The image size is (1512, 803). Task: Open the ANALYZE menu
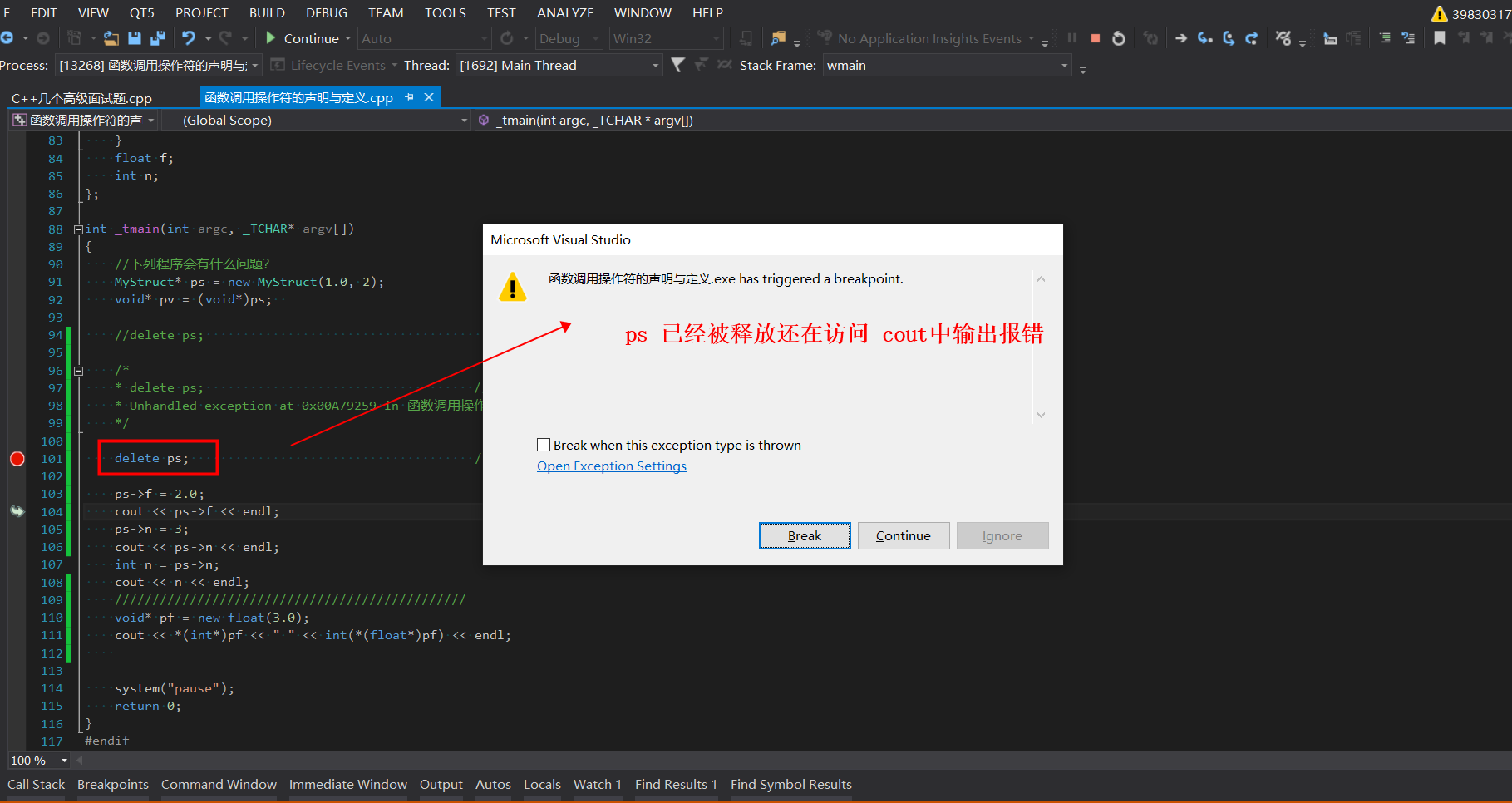(565, 12)
